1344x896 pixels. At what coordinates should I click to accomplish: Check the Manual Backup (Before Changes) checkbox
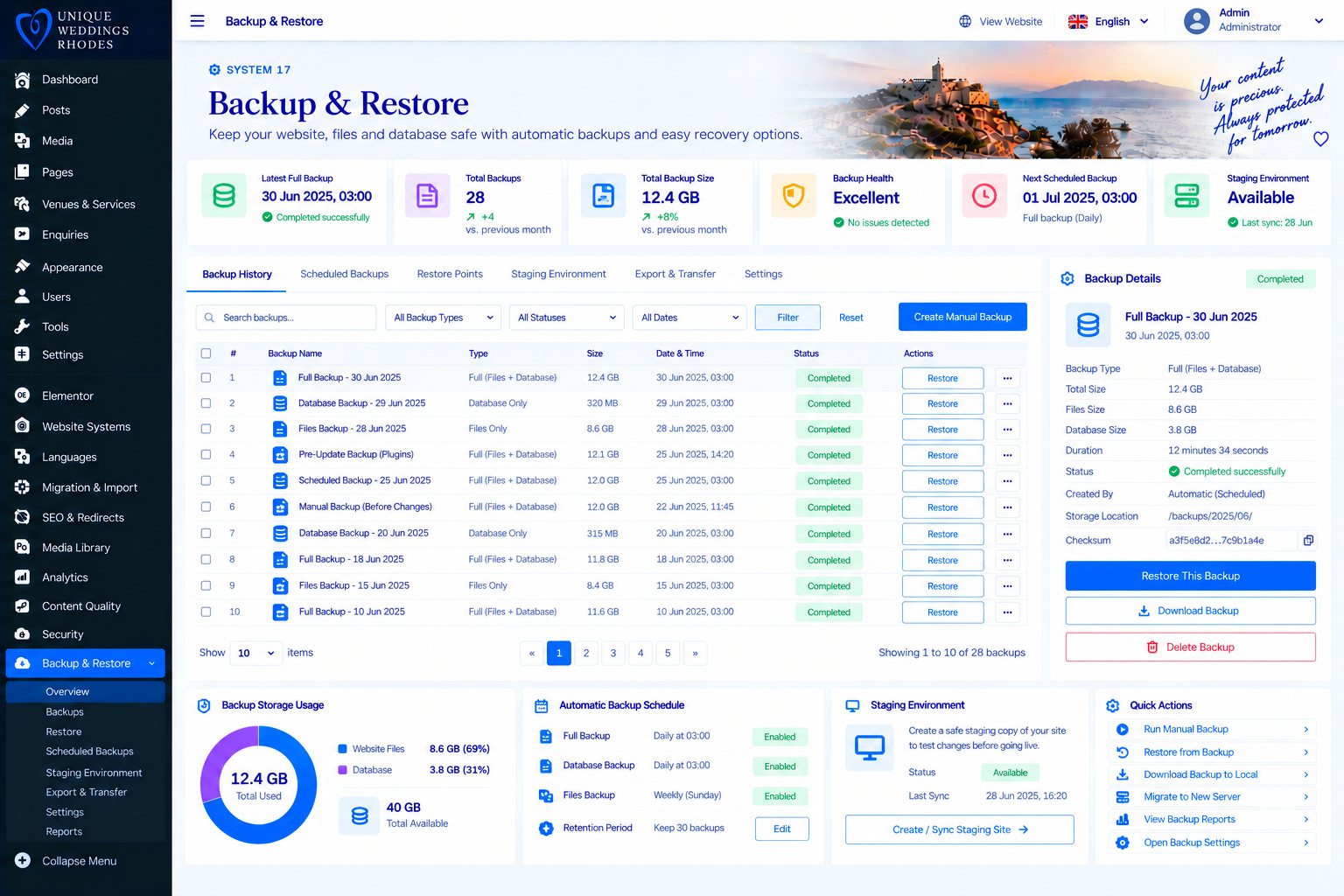click(206, 507)
